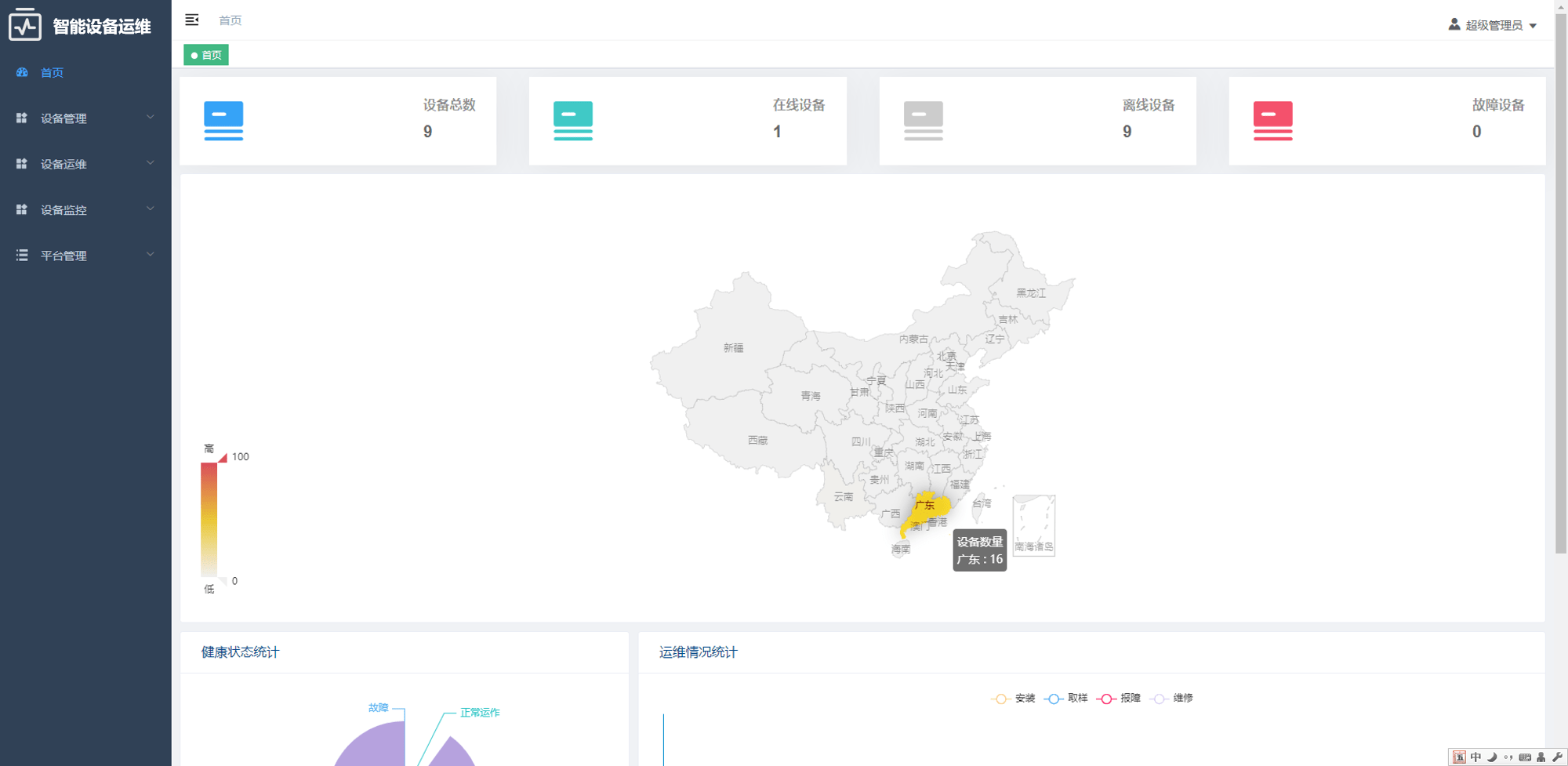Click the gray offline devices icon
1568x766 pixels.
pyautogui.click(x=923, y=121)
